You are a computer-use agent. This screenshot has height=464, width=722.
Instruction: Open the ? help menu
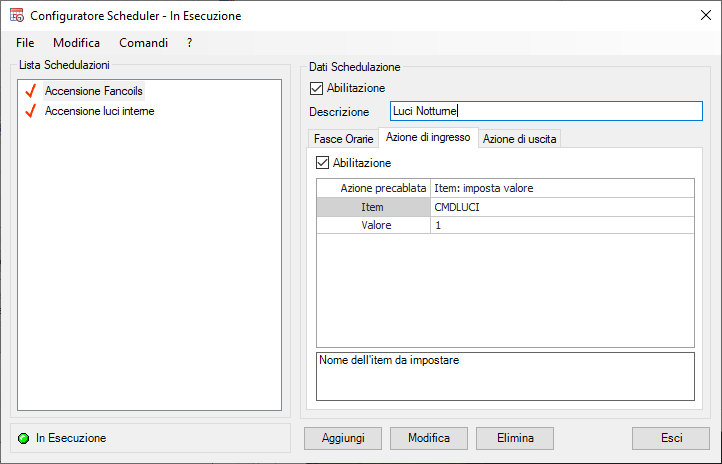coord(189,43)
